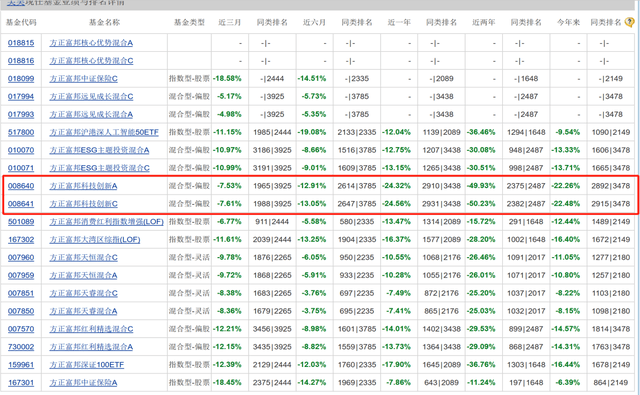Open fund code link 007960
This screenshot has height=395, width=640.
21,257
